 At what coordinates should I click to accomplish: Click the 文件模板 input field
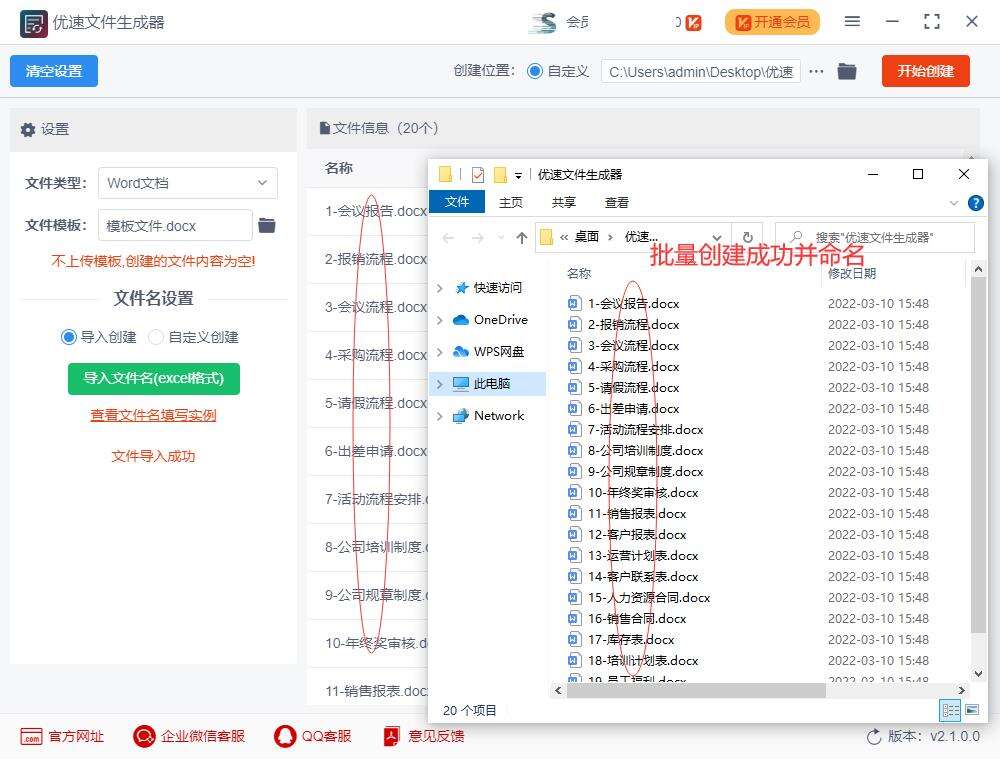[175, 226]
